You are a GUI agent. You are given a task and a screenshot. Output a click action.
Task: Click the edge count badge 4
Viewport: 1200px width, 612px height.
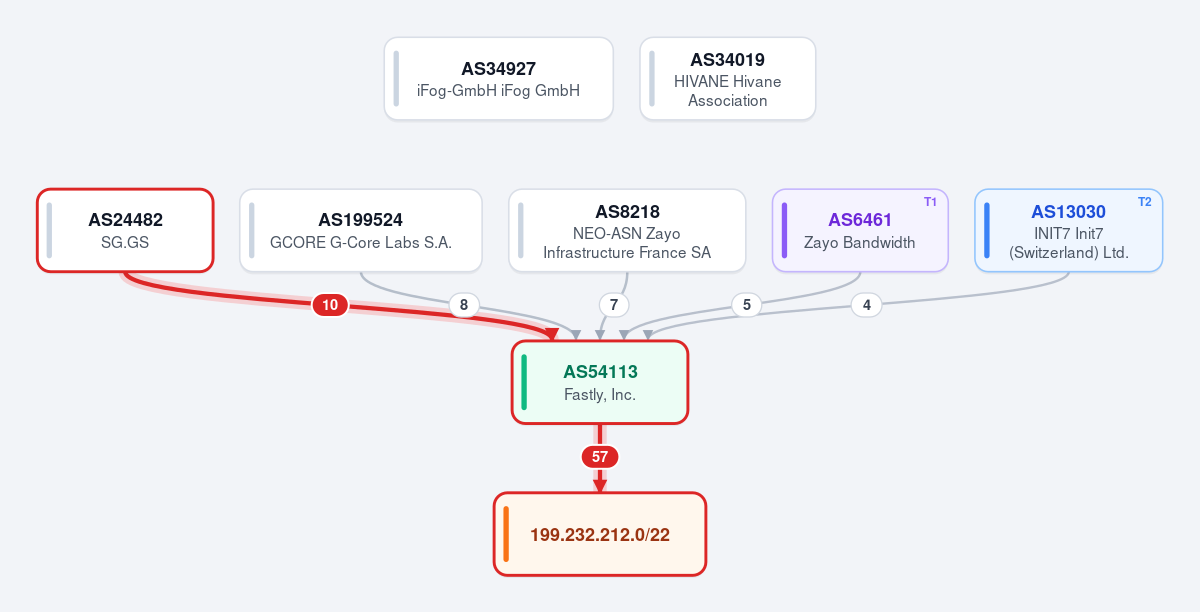[866, 305]
